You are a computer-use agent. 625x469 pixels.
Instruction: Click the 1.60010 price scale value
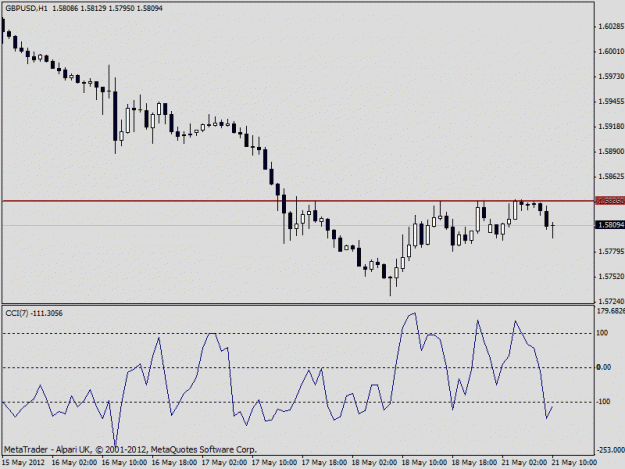(611, 51)
